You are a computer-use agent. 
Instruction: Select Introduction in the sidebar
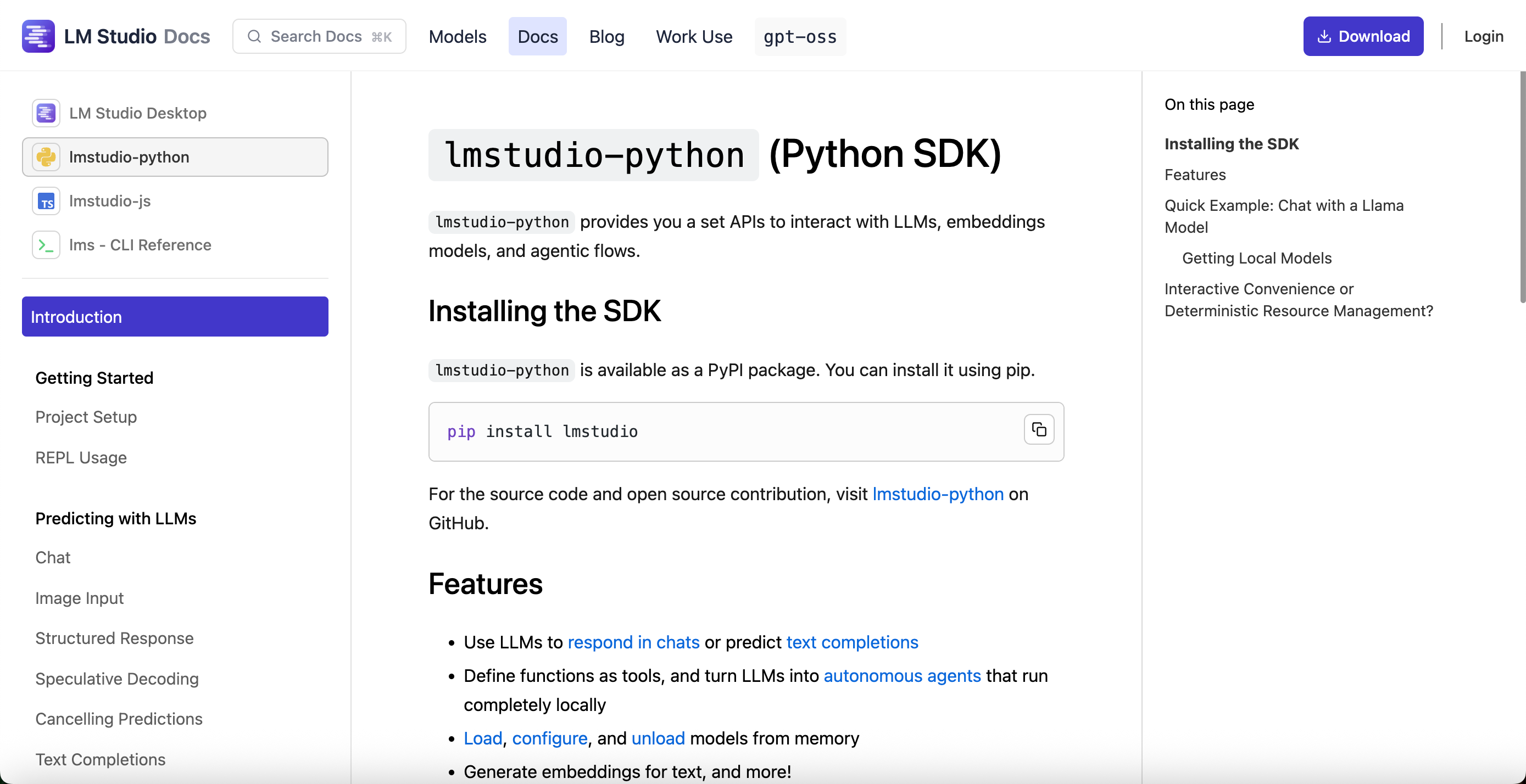tap(76, 316)
